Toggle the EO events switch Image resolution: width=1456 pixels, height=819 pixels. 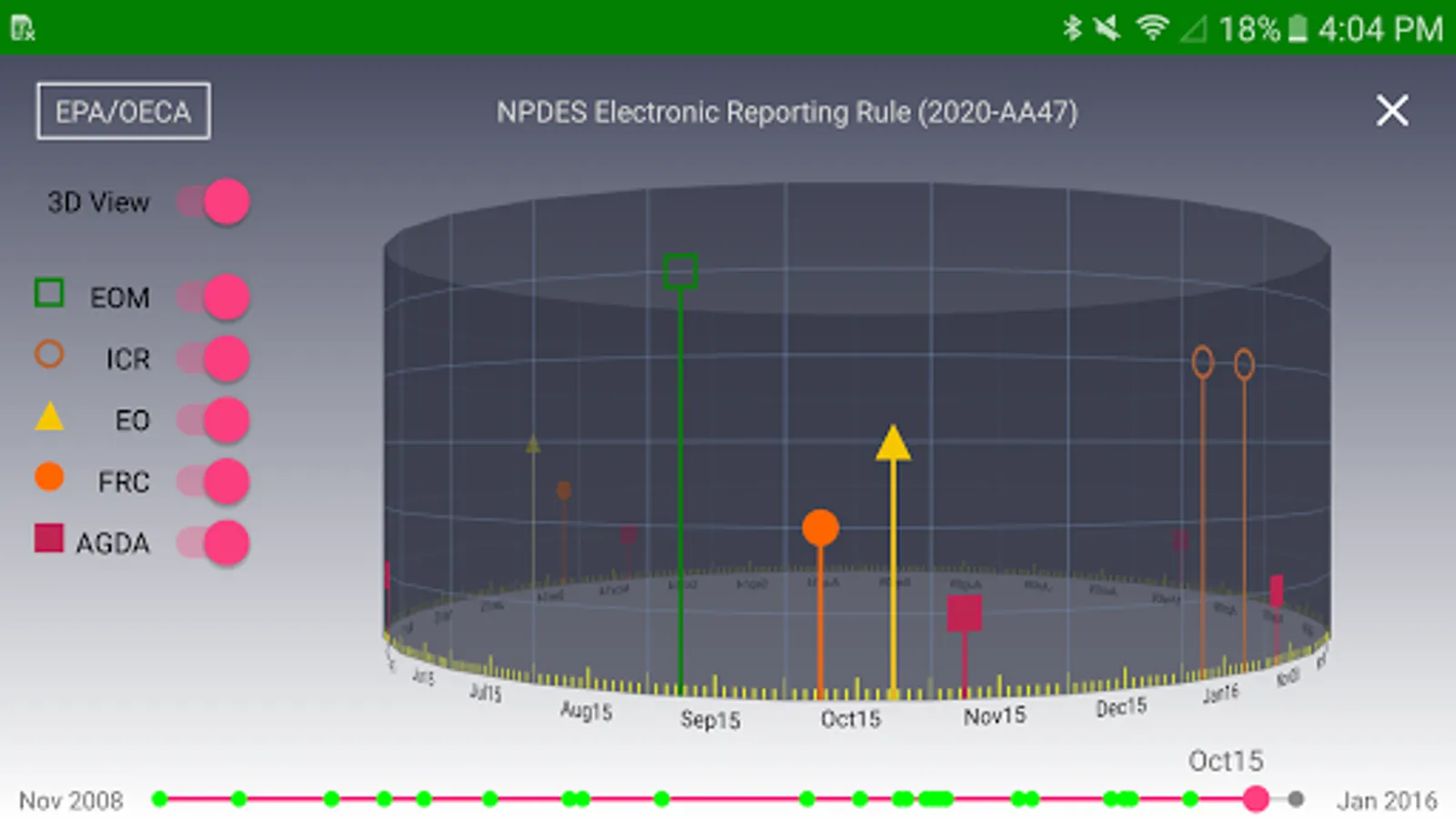[x=214, y=420]
